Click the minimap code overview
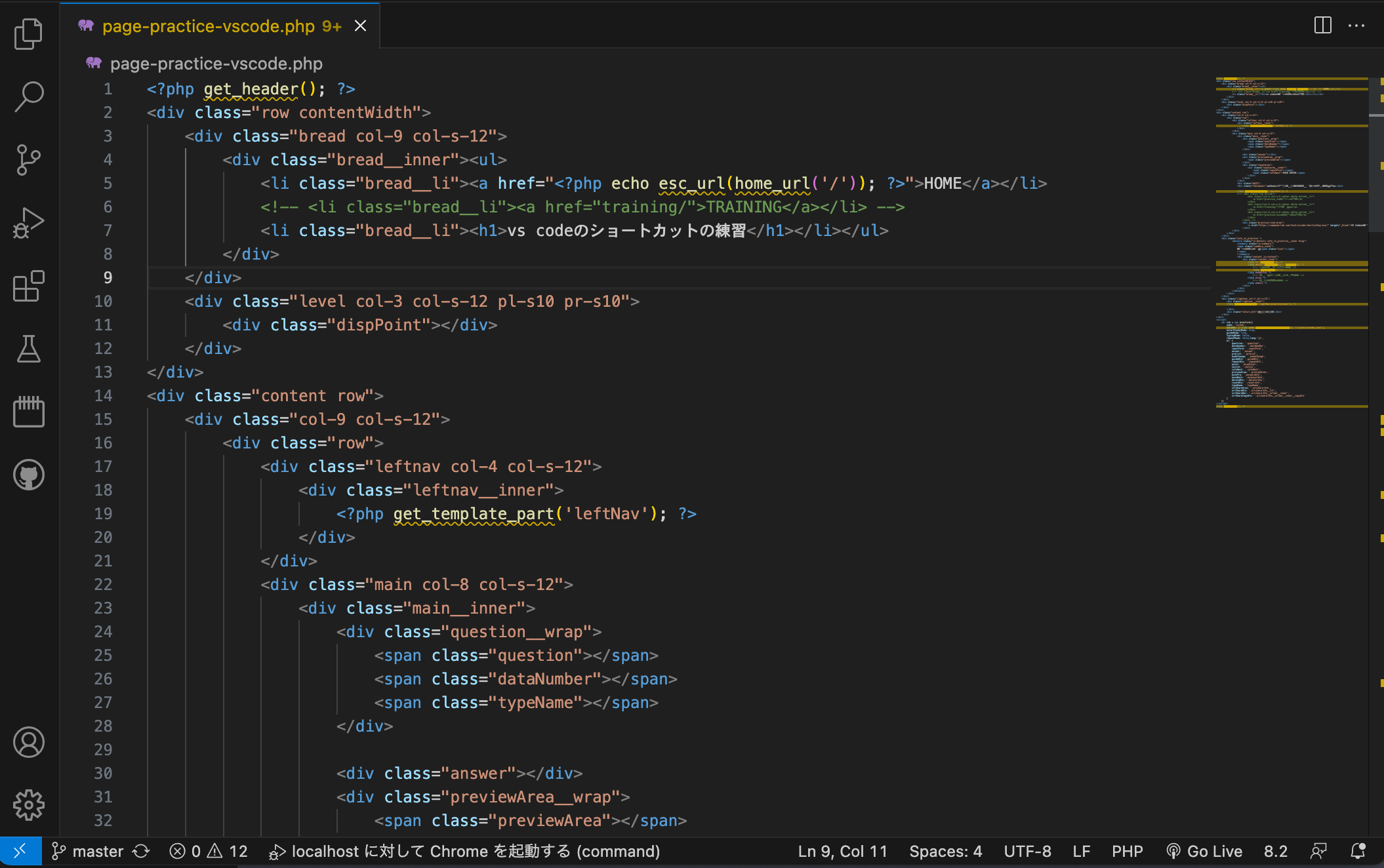 [1292, 243]
